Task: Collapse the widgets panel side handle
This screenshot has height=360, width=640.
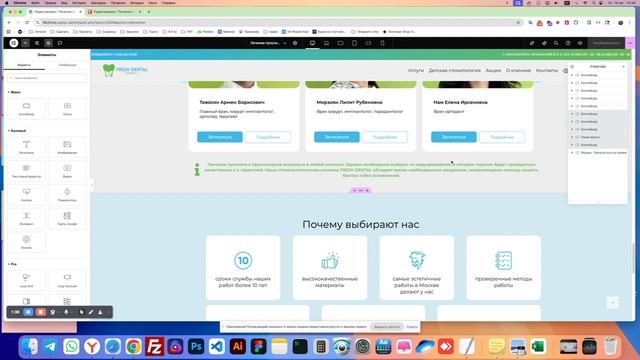Action: 91,185
